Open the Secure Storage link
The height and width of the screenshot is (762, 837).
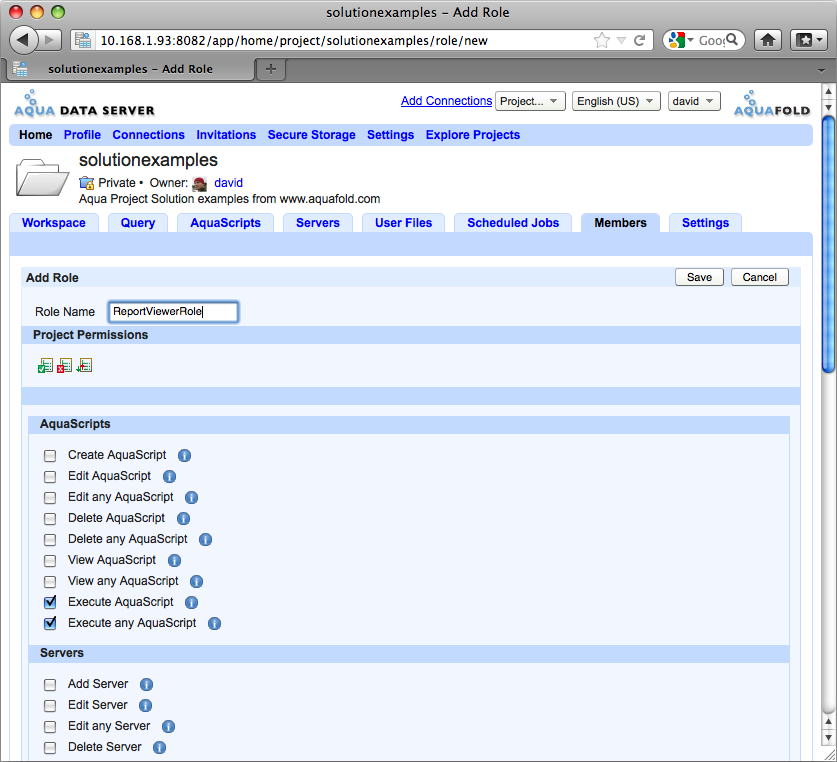pyautogui.click(x=312, y=135)
